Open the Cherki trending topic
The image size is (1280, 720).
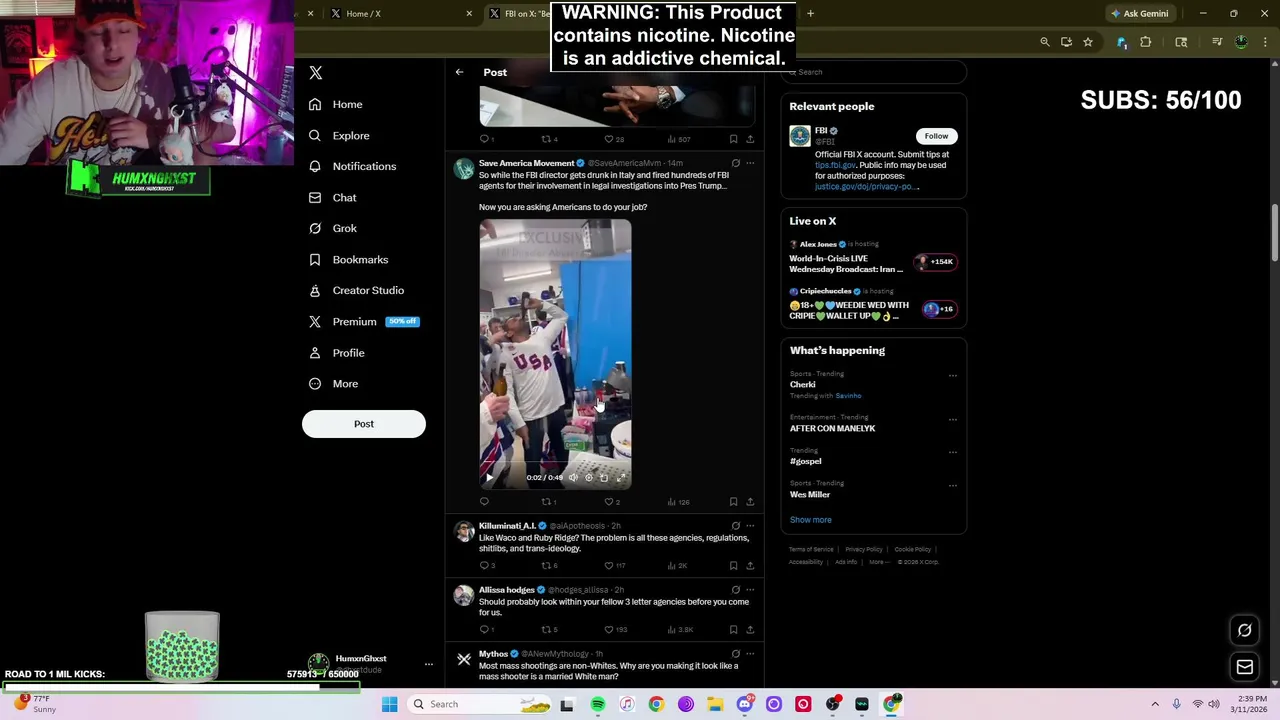(803, 384)
